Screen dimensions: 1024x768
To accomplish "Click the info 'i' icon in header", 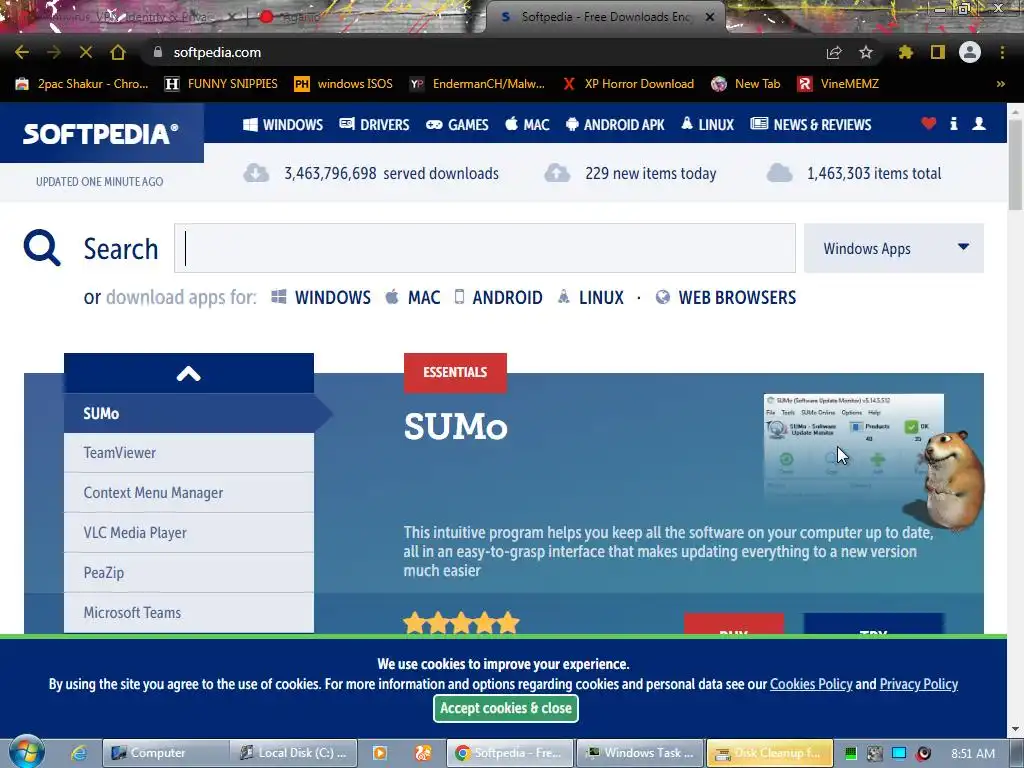I will pos(953,123).
